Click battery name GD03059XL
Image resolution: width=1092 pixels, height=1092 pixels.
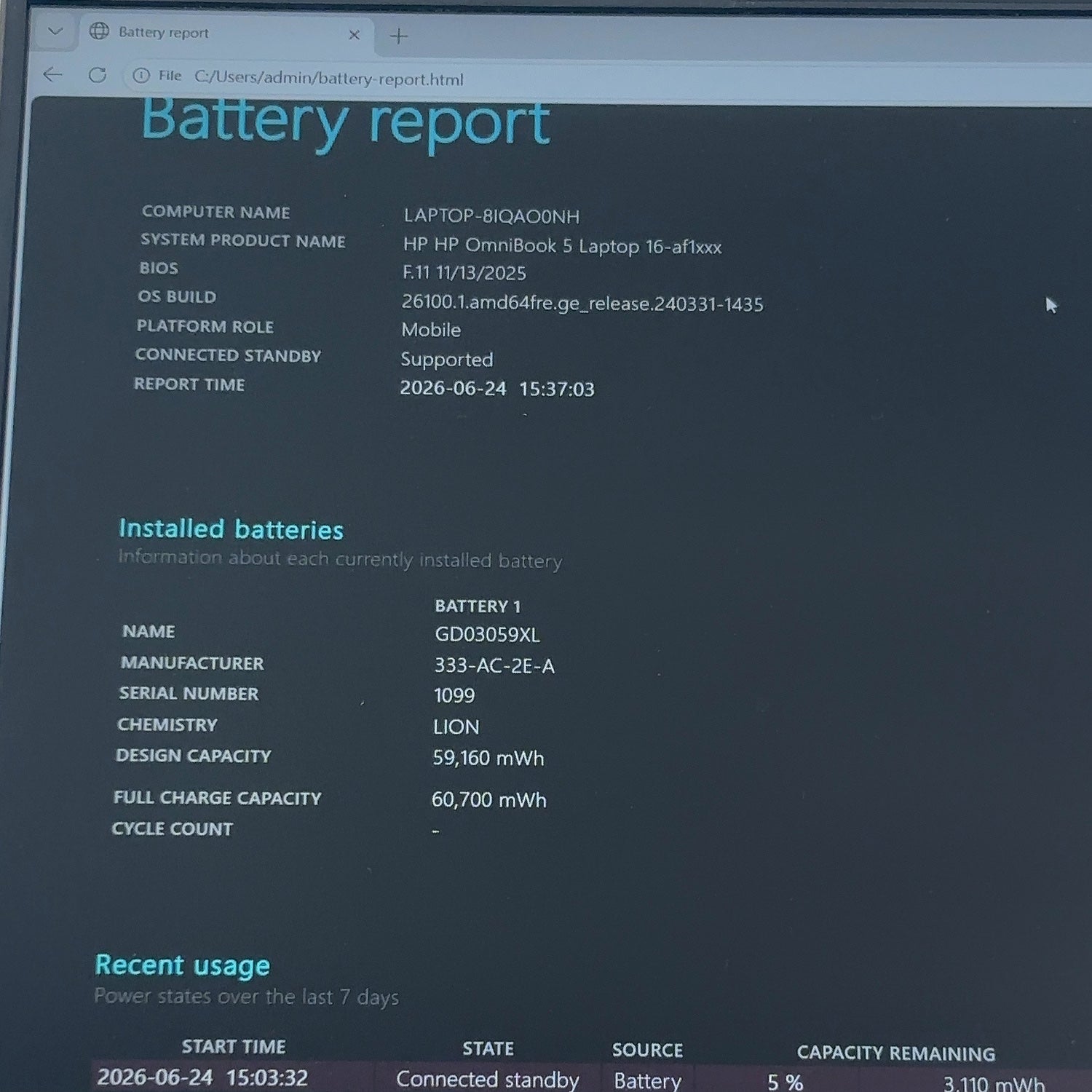pos(487,635)
